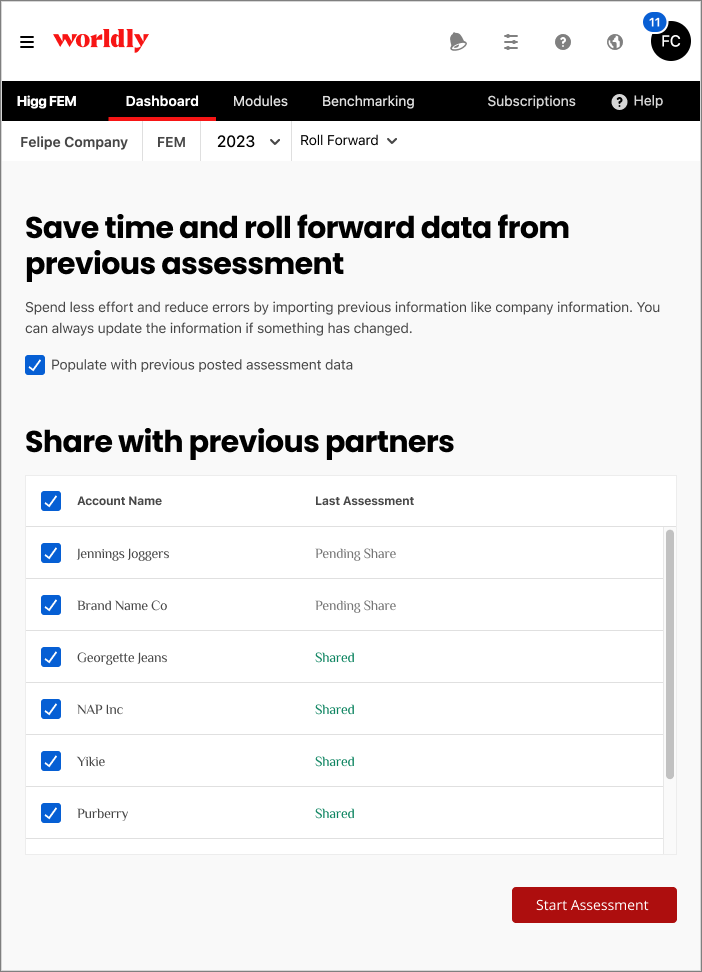Go to the Benchmarking tab
The width and height of the screenshot is (702, 972).
pos(368,101)
